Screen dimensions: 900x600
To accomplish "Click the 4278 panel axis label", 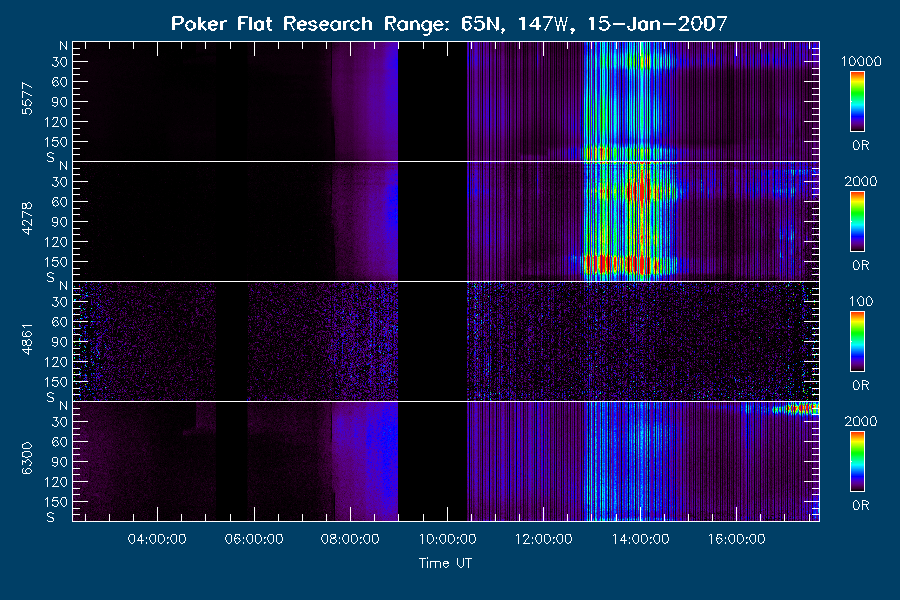I will (x=27, y=218).
